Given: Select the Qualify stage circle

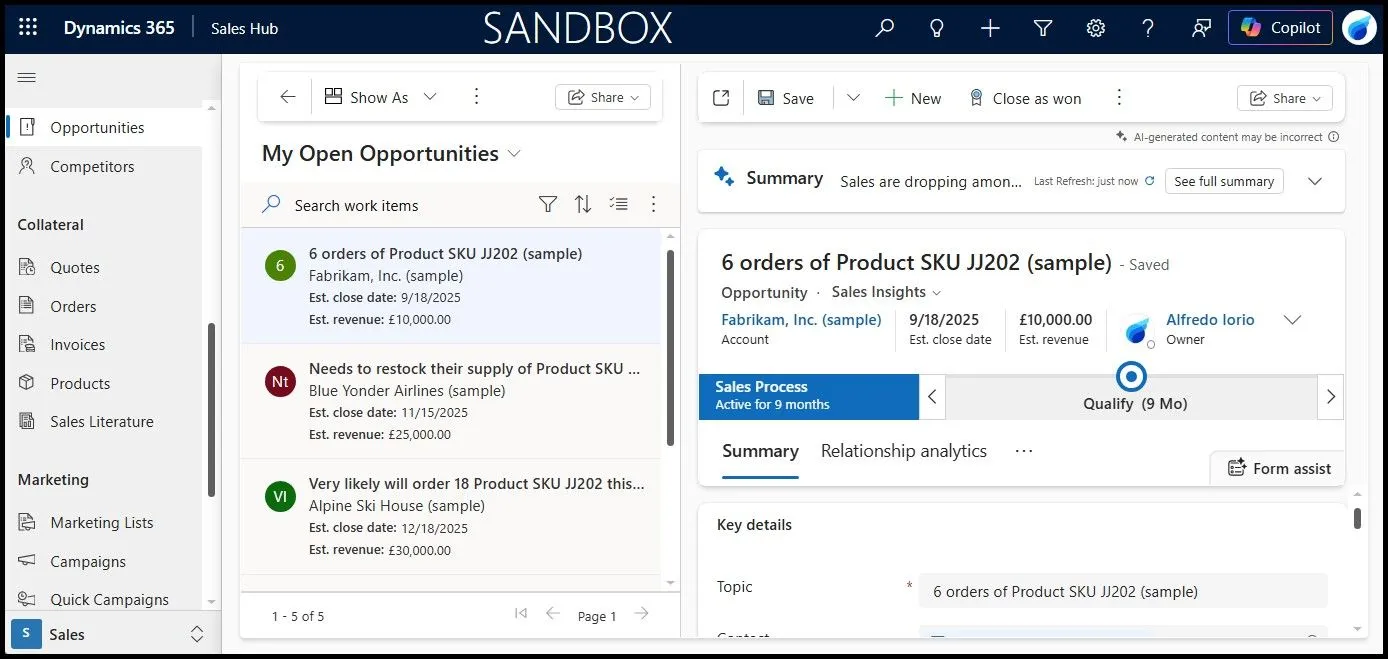Looking at the screenshot, I should point(1131,376).
